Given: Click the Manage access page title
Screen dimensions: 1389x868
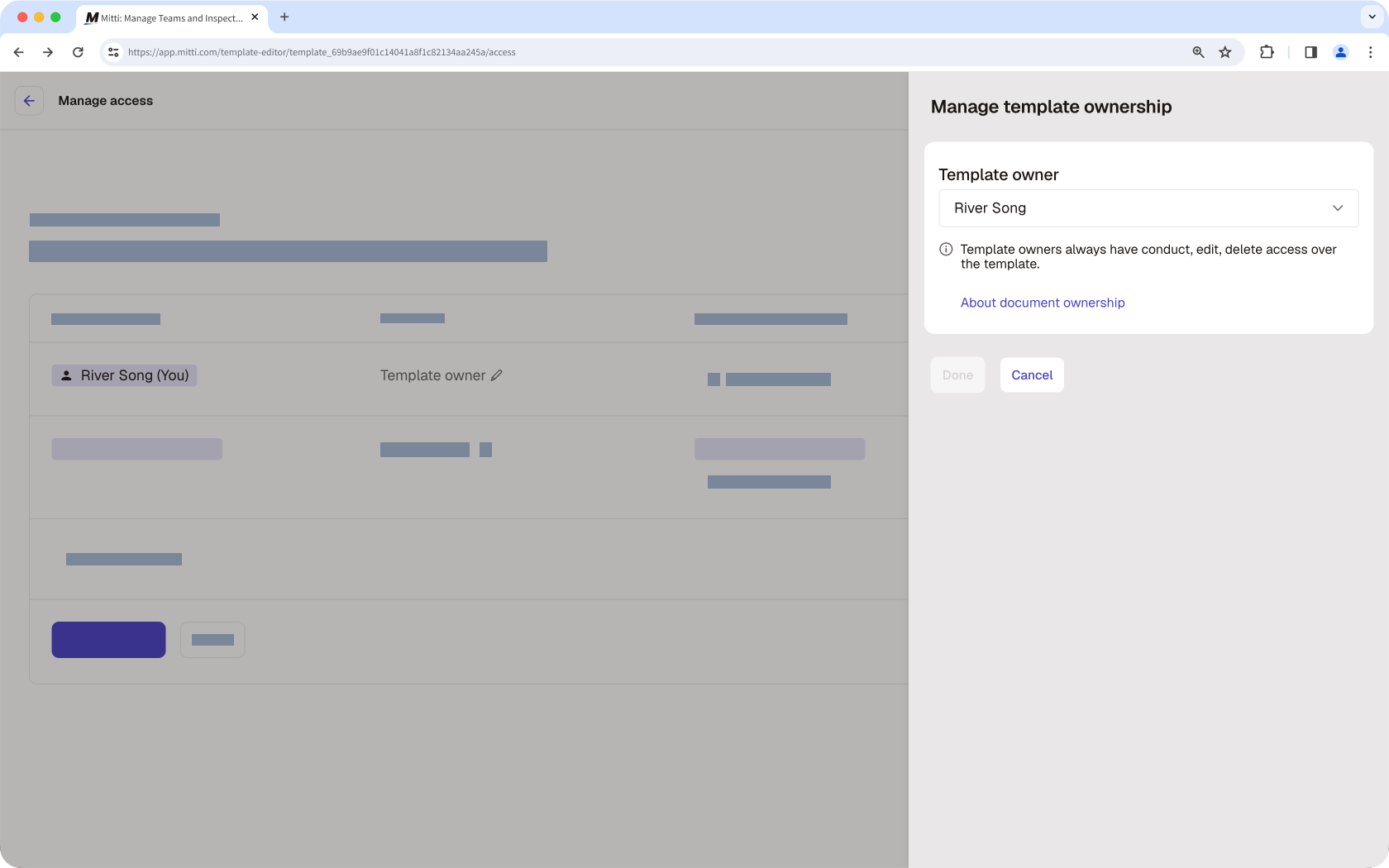Looking at the screenshot, I should click(x=105, y=101).
